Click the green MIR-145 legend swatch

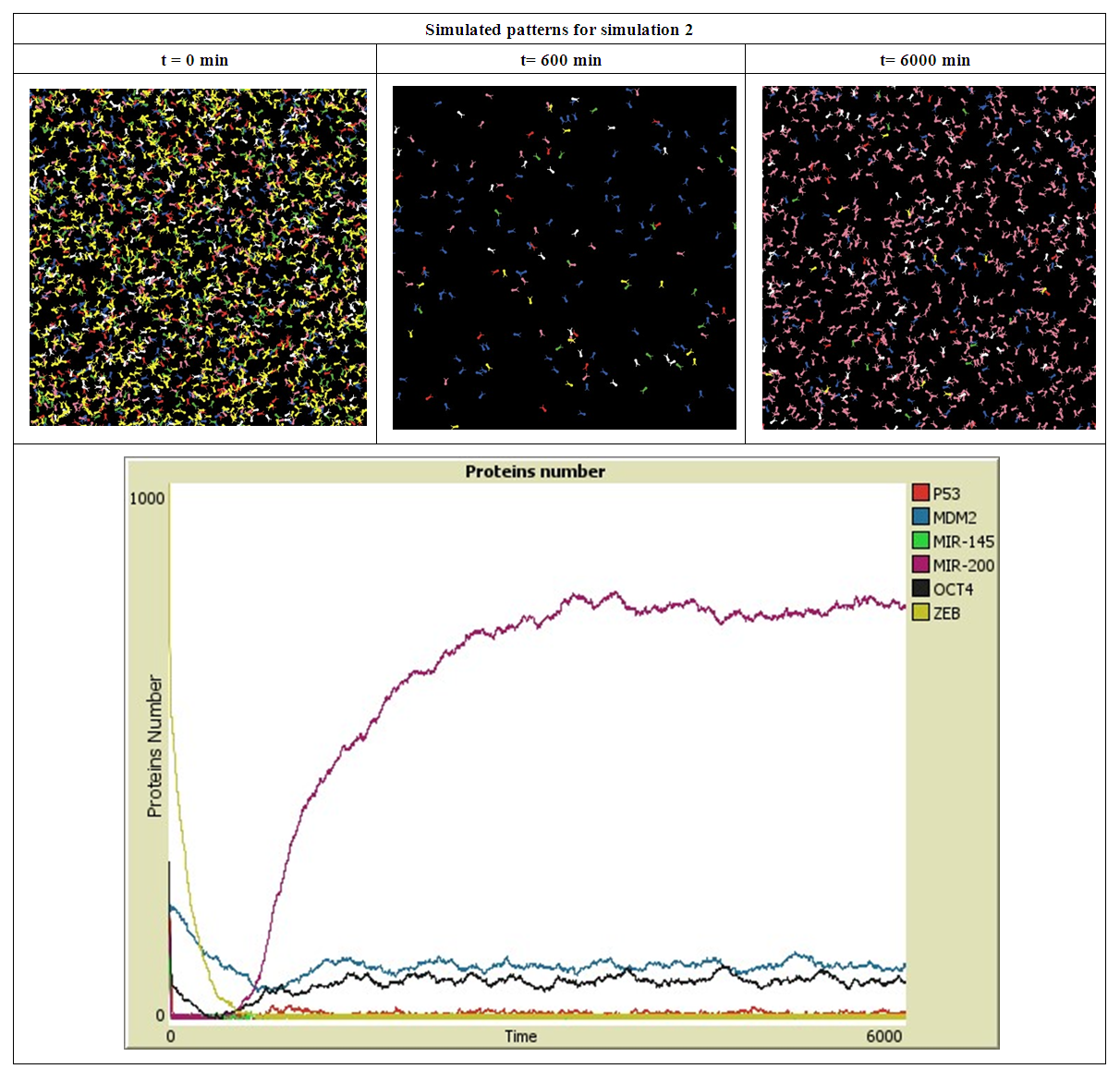point(920,541)
